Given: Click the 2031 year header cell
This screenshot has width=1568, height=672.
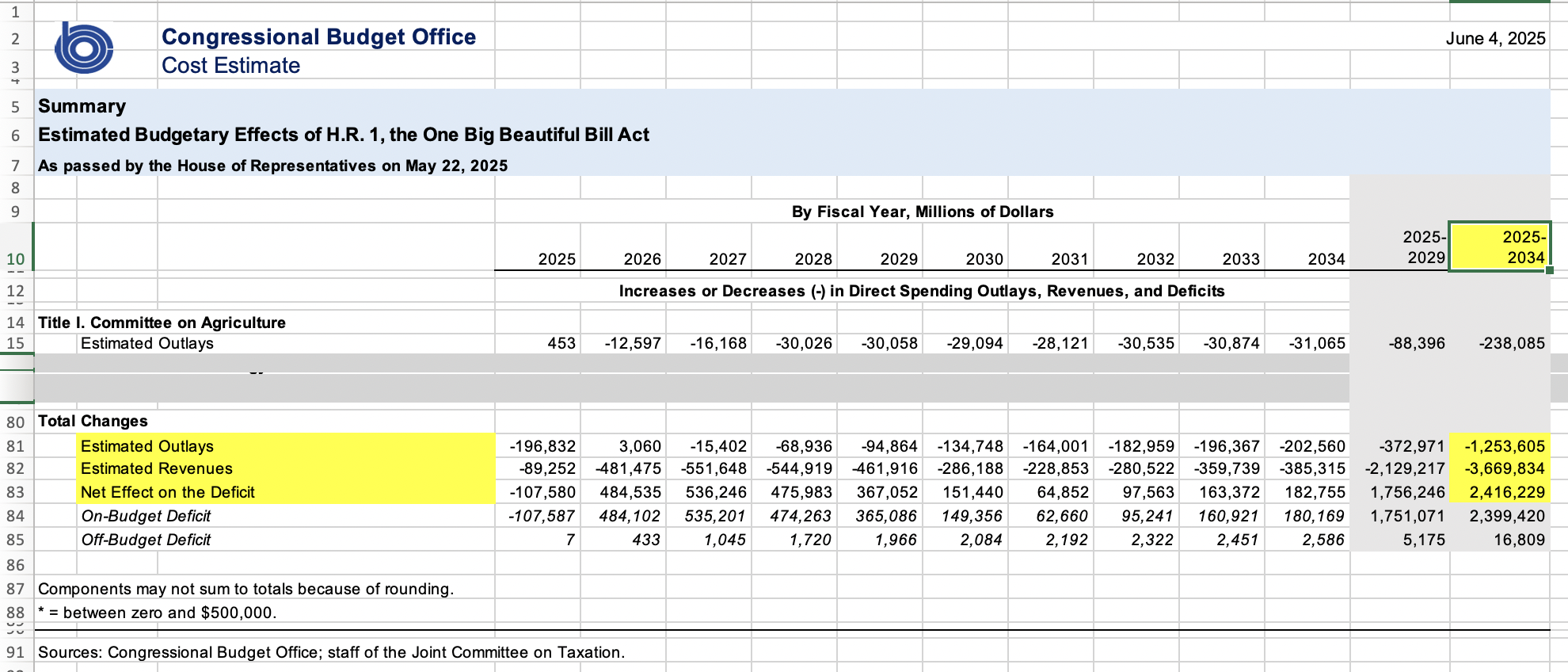Looking at the screenshot, I should click(1051, 247).
